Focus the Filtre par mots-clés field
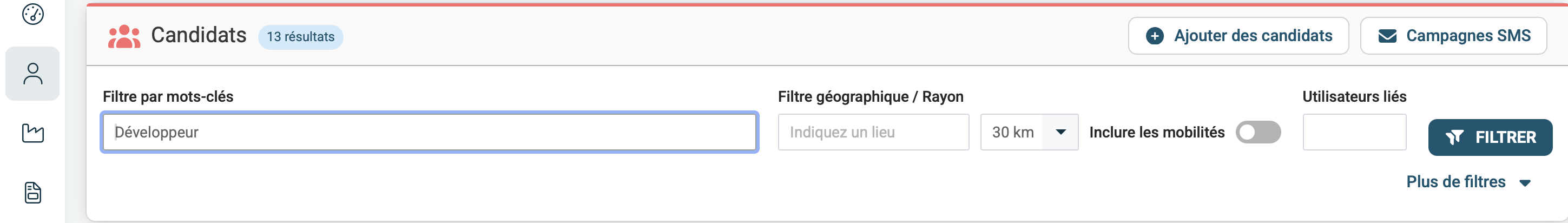 point(429,132)
